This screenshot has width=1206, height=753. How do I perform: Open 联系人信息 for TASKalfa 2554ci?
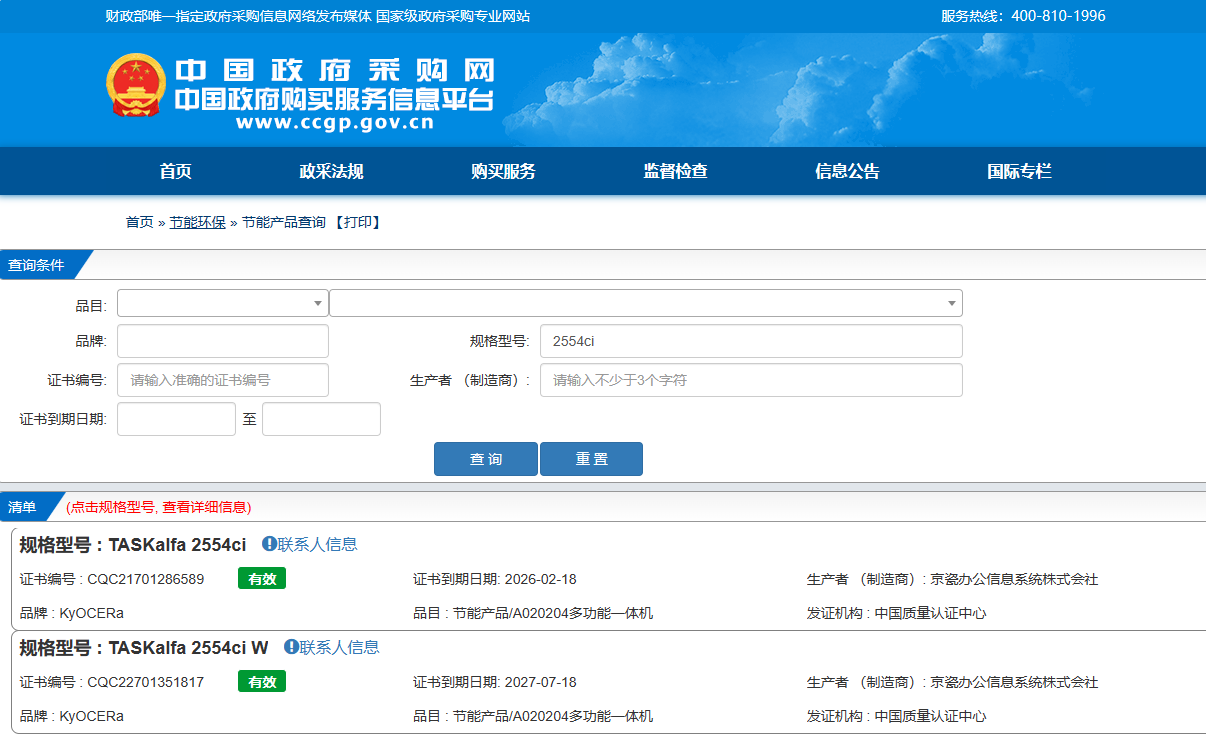[x=317, y=544]
